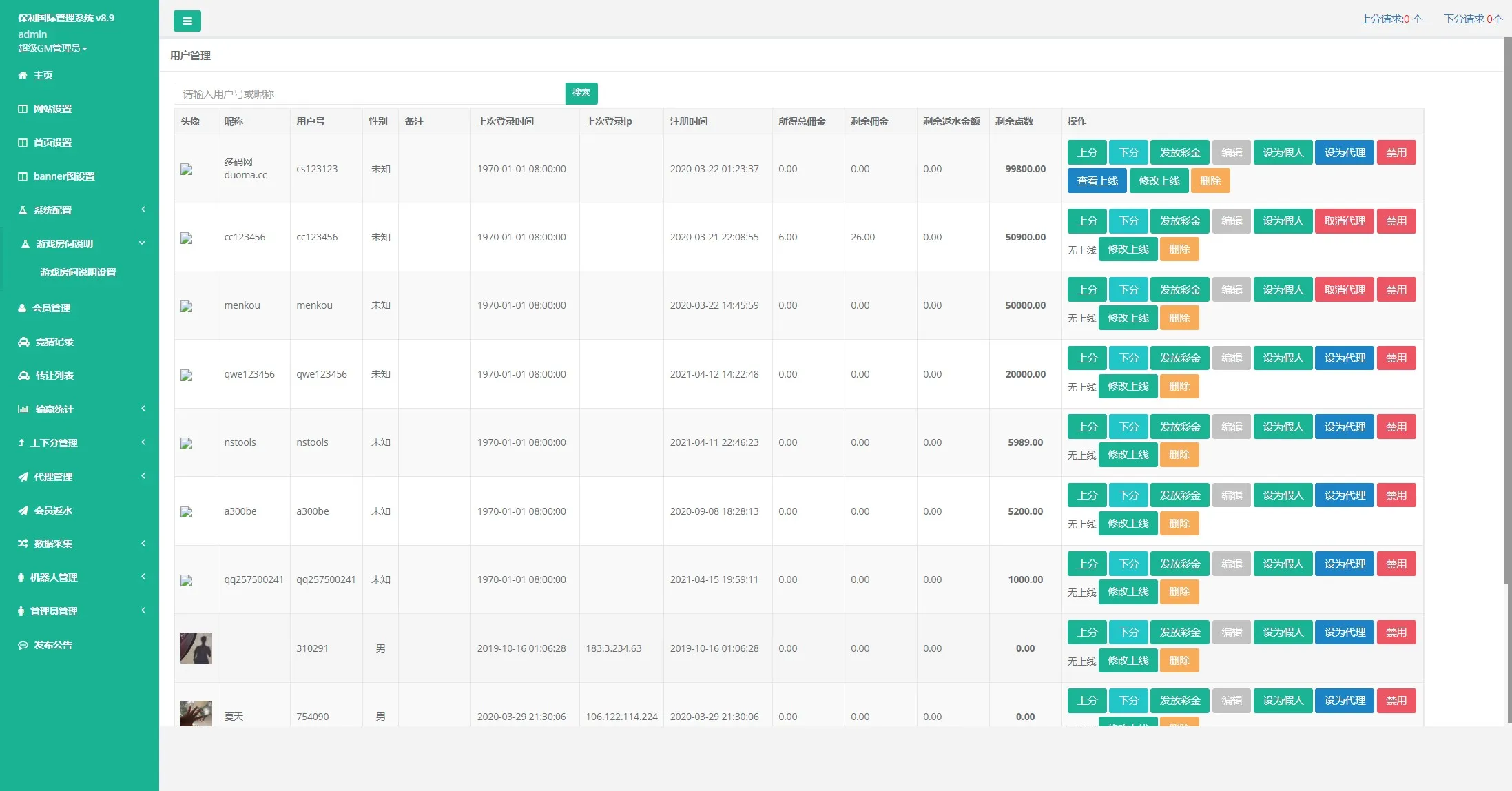Click 禁用 for user cs123123

pyautogui.click(x=1396, y=153)
